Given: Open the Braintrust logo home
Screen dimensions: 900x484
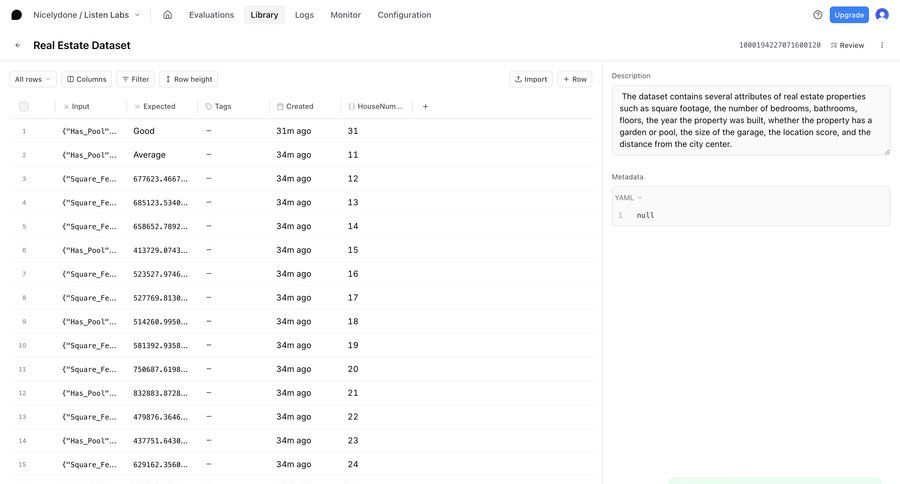Looking at the screenshot, I should point(17,15).
